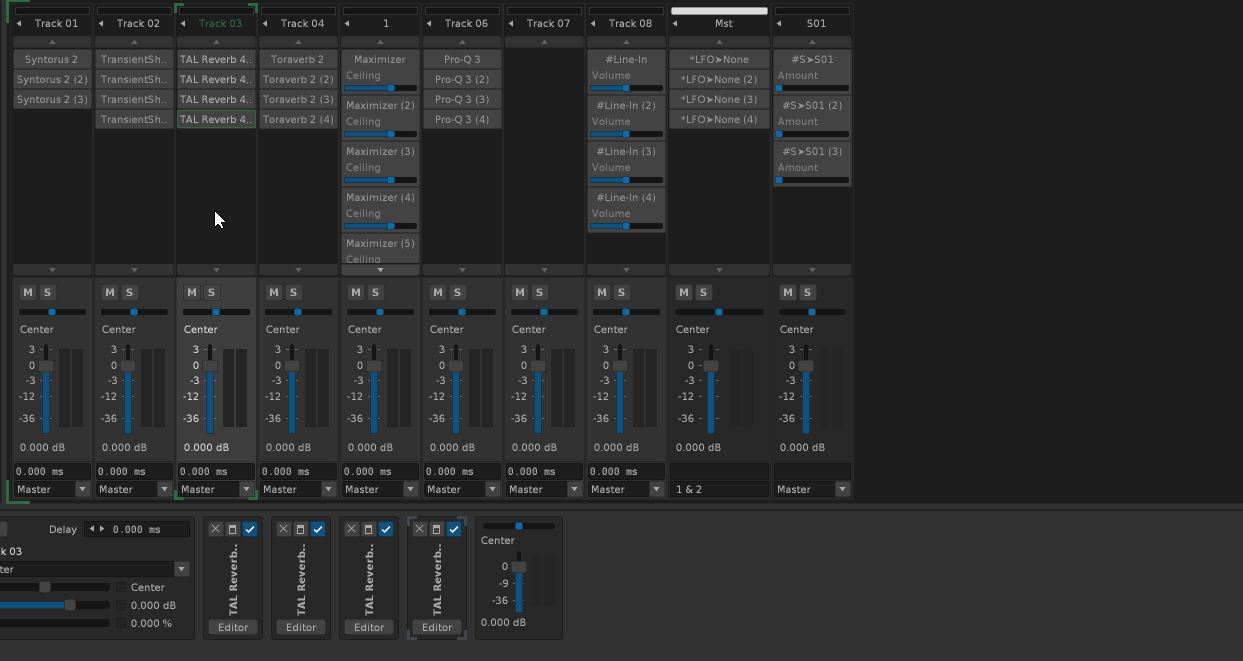Minimize the second TAL Reverb device panel

301,529
